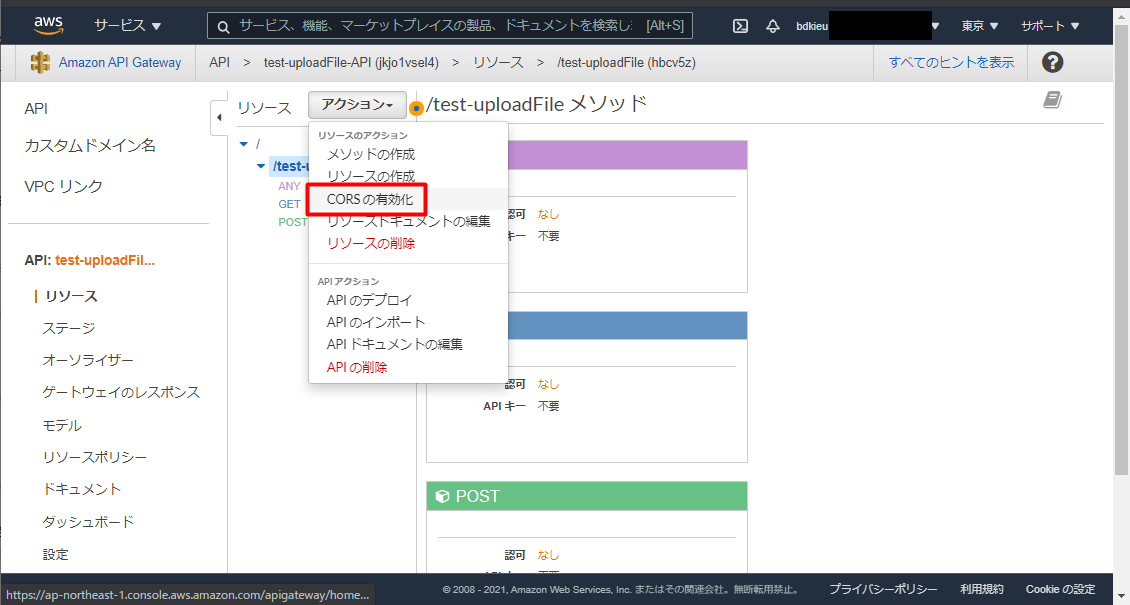Open 設定 in the sidebar

click(x=55, y=555)
